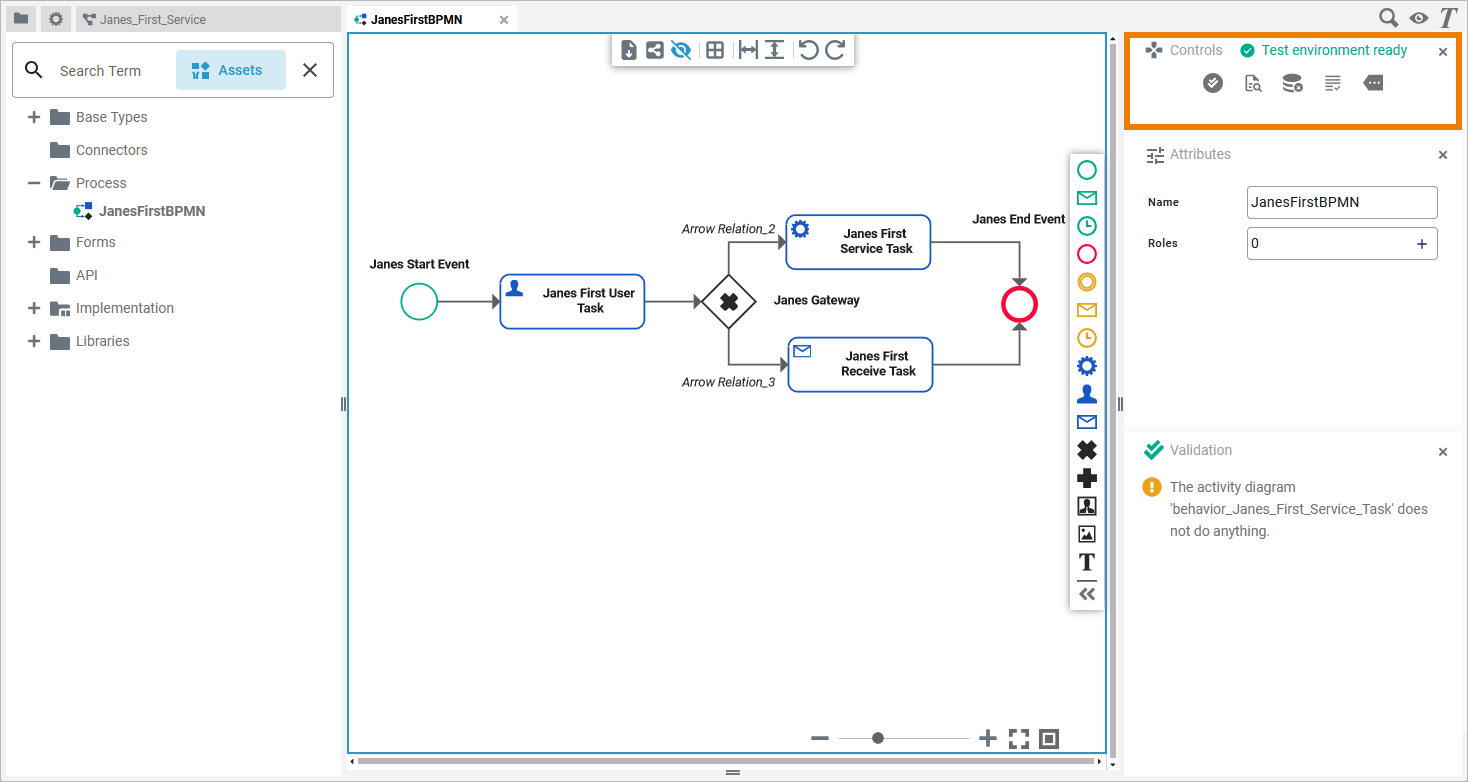Viewport: 1468px width, 782px height.
Task: Select the parallel gateway plus palette tool
Action: [x=1087, y=478]
